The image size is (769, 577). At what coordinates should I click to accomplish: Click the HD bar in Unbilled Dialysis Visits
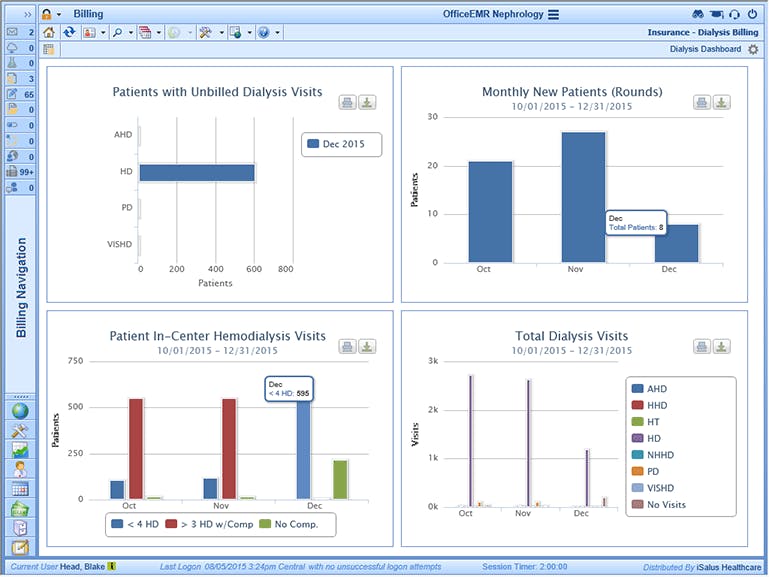click(x=197, y=173)
